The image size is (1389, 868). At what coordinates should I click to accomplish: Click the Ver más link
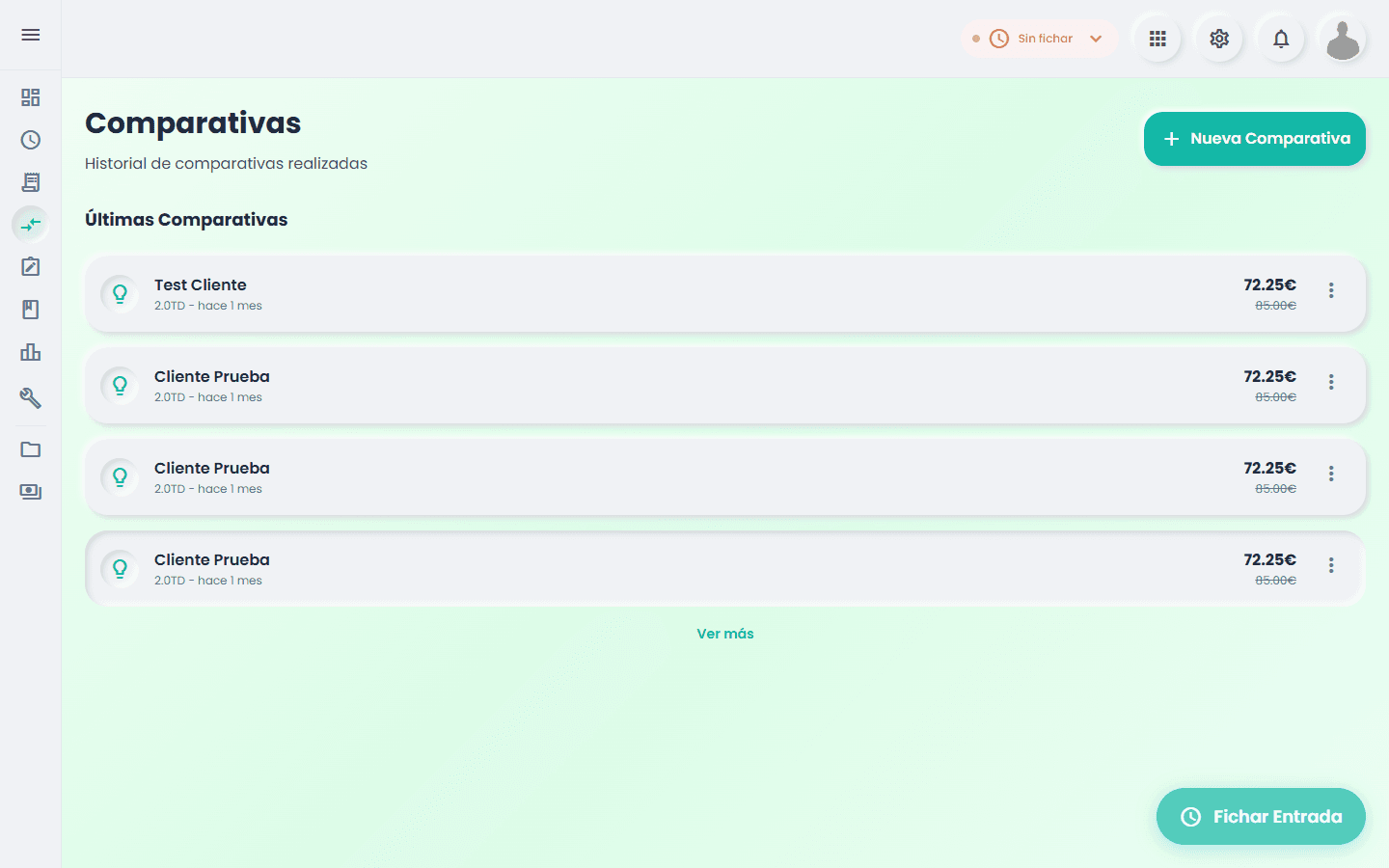725,634
